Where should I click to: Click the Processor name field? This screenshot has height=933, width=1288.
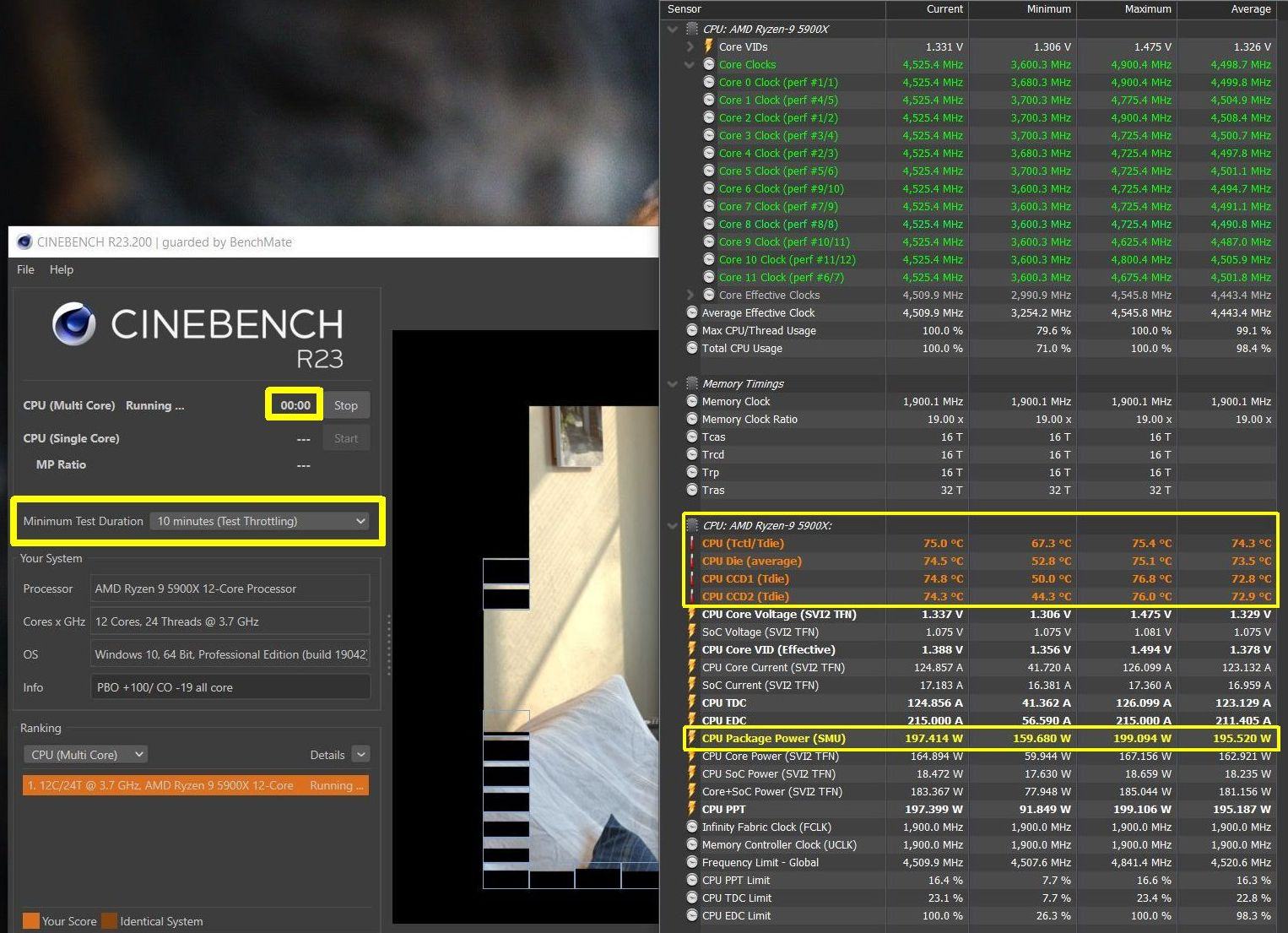pos(230,589)
